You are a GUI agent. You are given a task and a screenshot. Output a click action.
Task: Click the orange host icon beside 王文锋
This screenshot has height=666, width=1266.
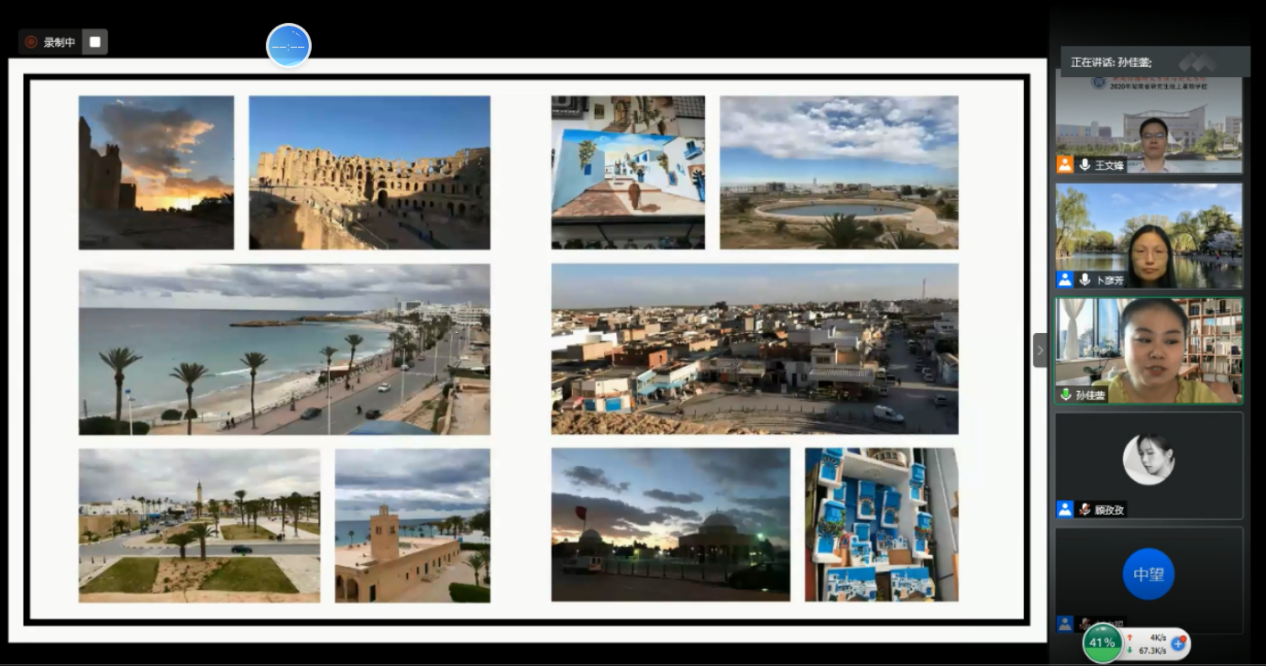[x=1065, y=165]
